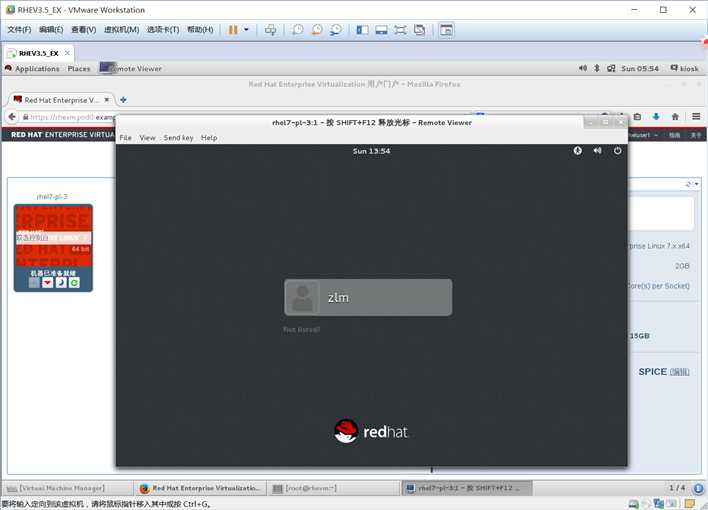708x510 pixels.
Task: Open the Firefox hamburger menu
Action: click(696, 117)
